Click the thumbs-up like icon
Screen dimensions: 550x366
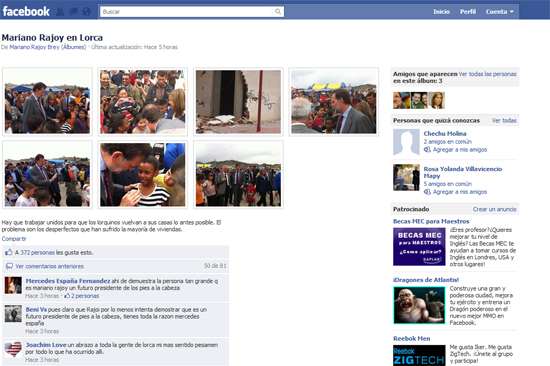pos(9,252)
